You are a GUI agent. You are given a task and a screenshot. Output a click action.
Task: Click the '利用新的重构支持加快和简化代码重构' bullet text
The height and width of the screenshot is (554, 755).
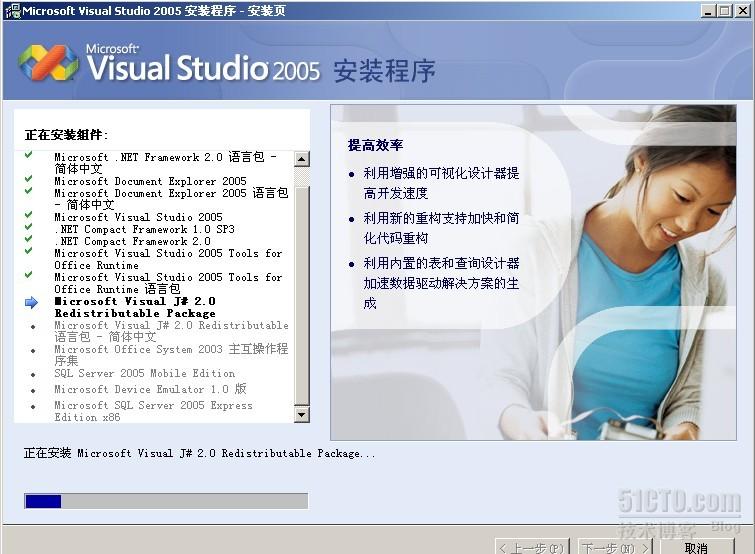coord(442,228)
